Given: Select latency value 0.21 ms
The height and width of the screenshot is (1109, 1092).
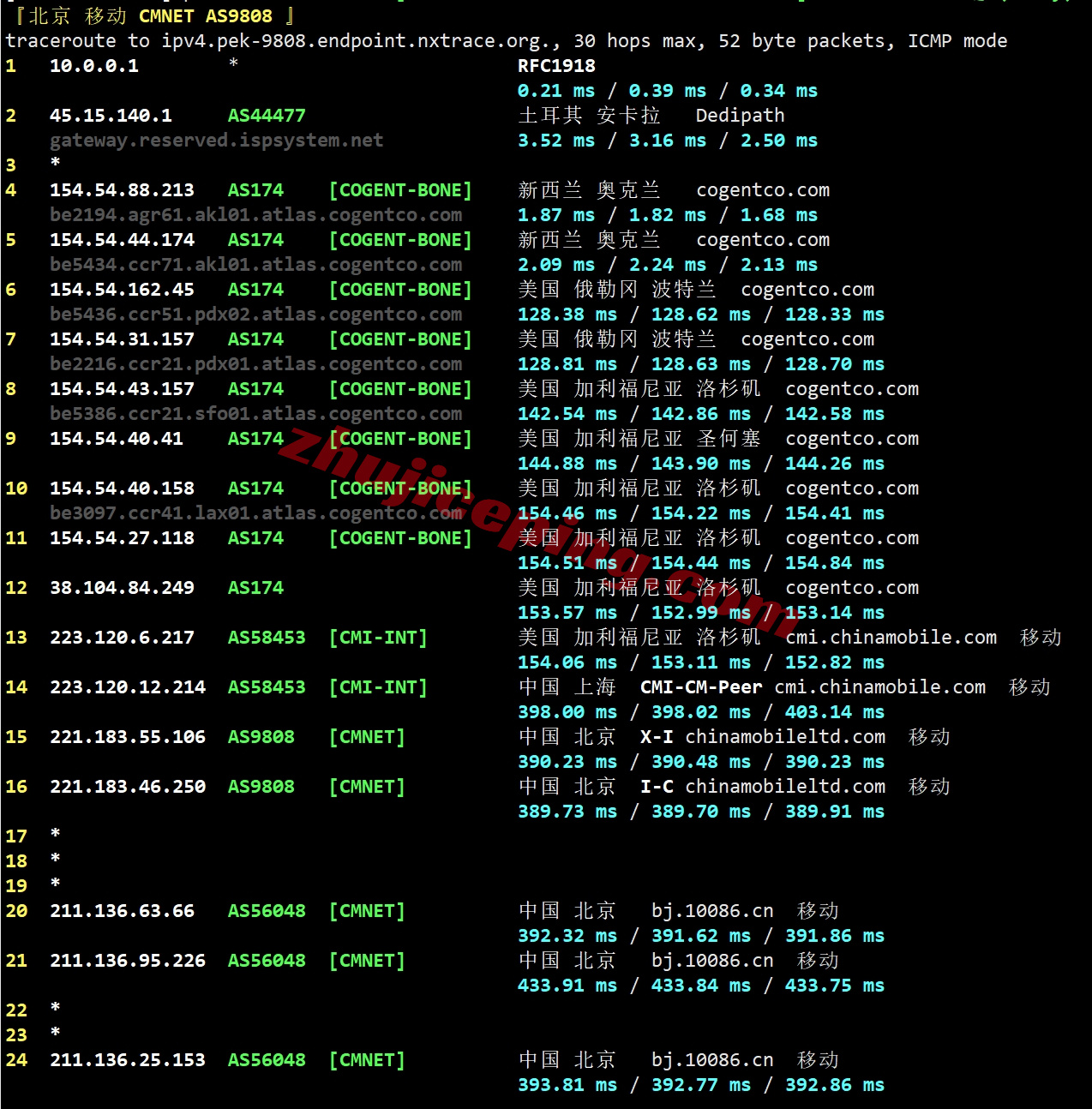Looking at the screenshot, I should pos(556,91).
